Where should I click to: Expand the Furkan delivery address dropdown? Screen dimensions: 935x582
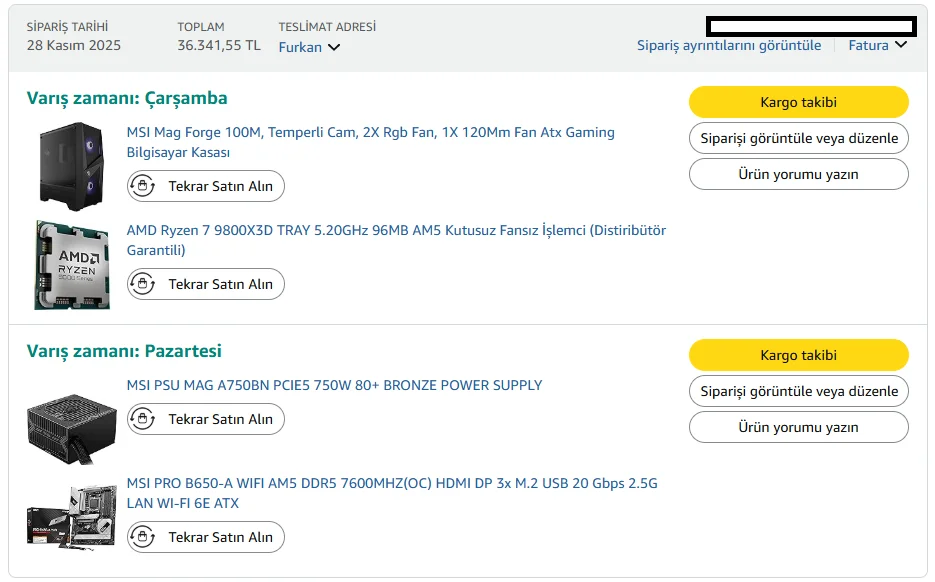(309, 47)
